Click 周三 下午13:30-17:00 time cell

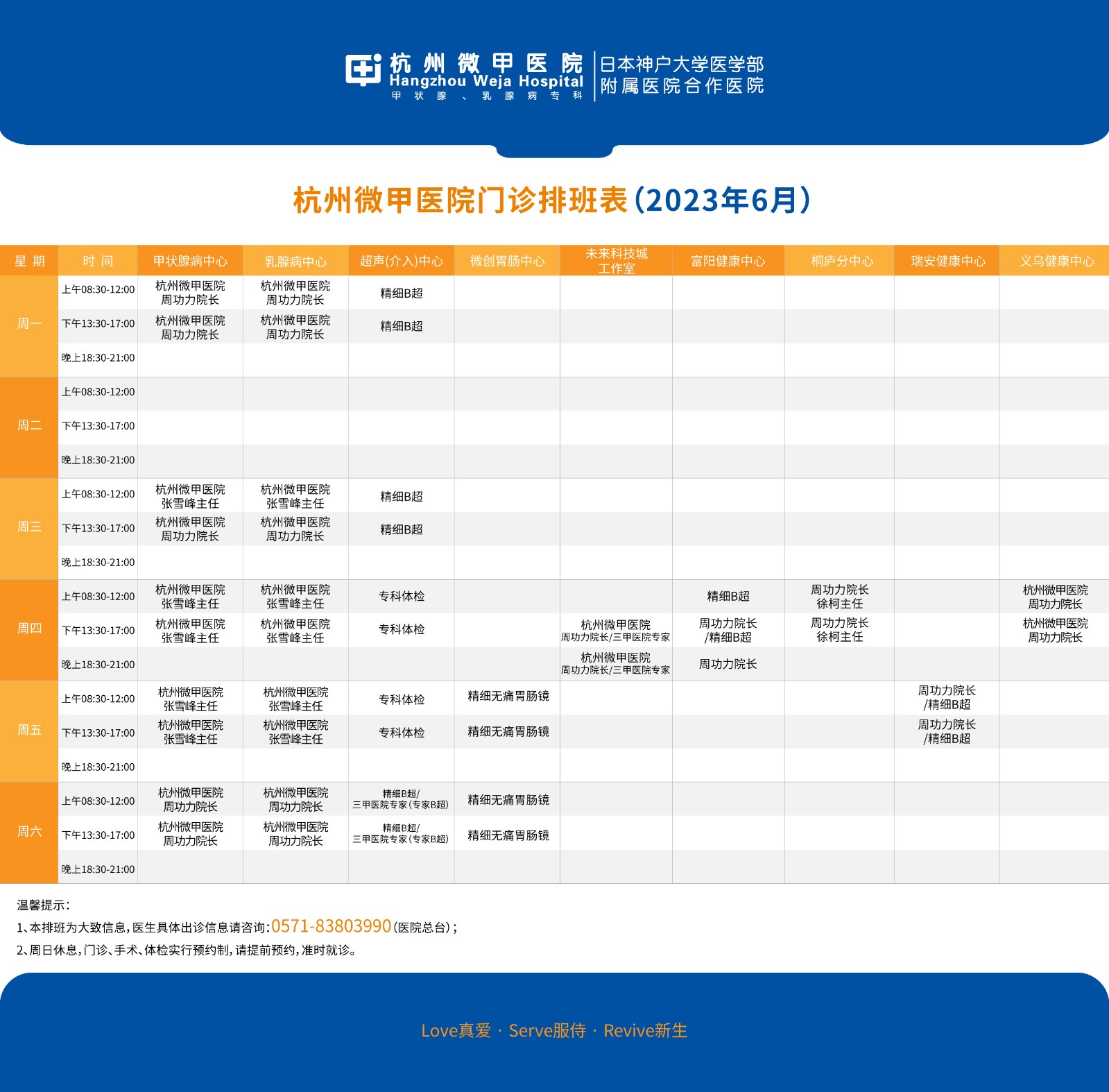pos(98,529)
